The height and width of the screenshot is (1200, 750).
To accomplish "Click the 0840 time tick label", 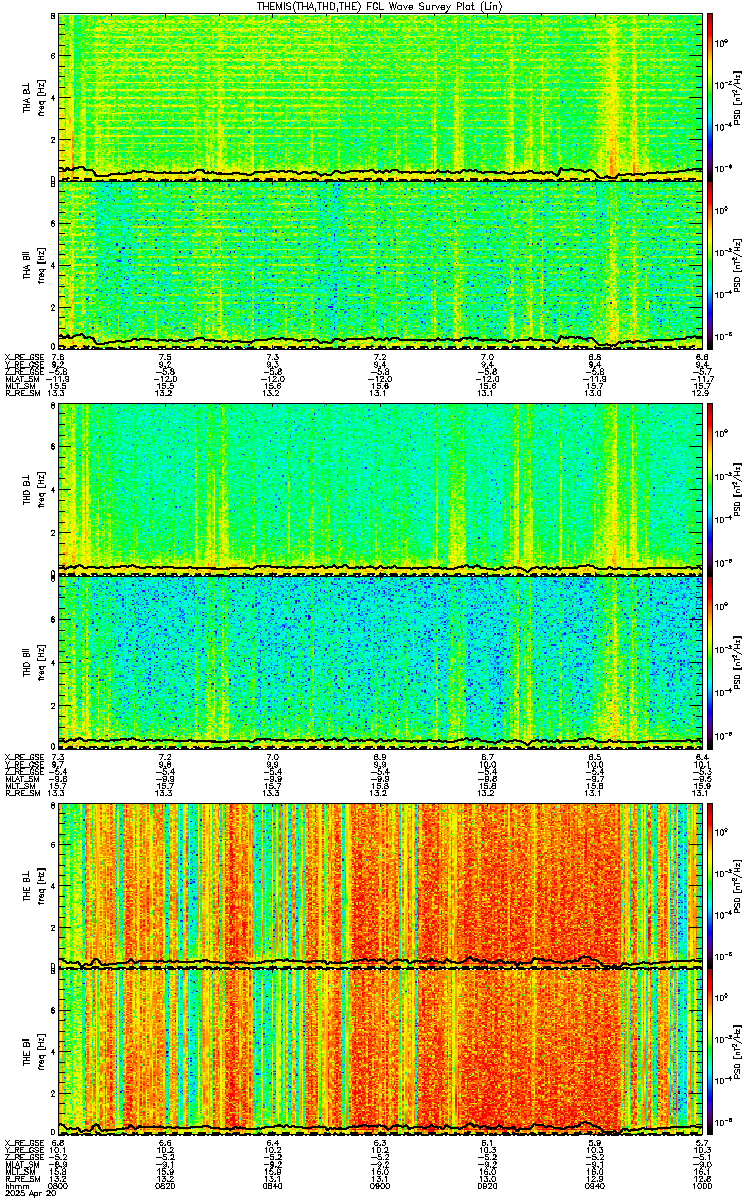I will click(x=272, y=1187).
